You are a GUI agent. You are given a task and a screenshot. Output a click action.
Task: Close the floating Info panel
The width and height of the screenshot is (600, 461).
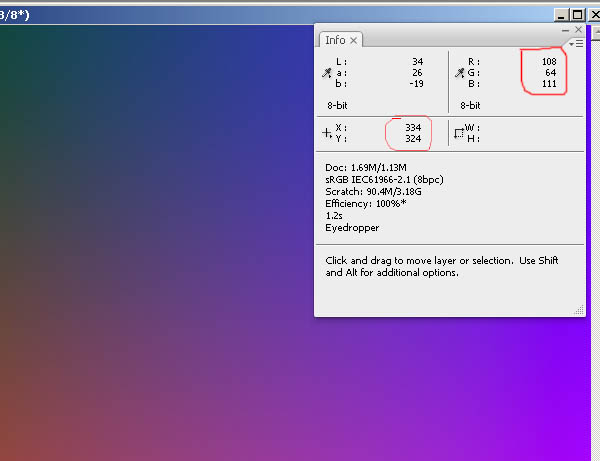(x=578, y=29)
